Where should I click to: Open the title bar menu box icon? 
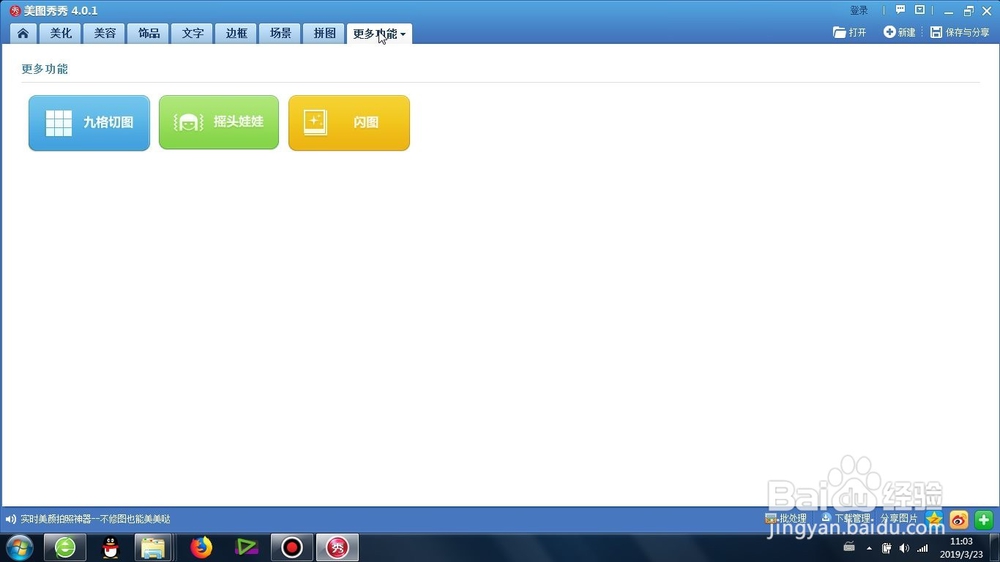click(920, 10)
